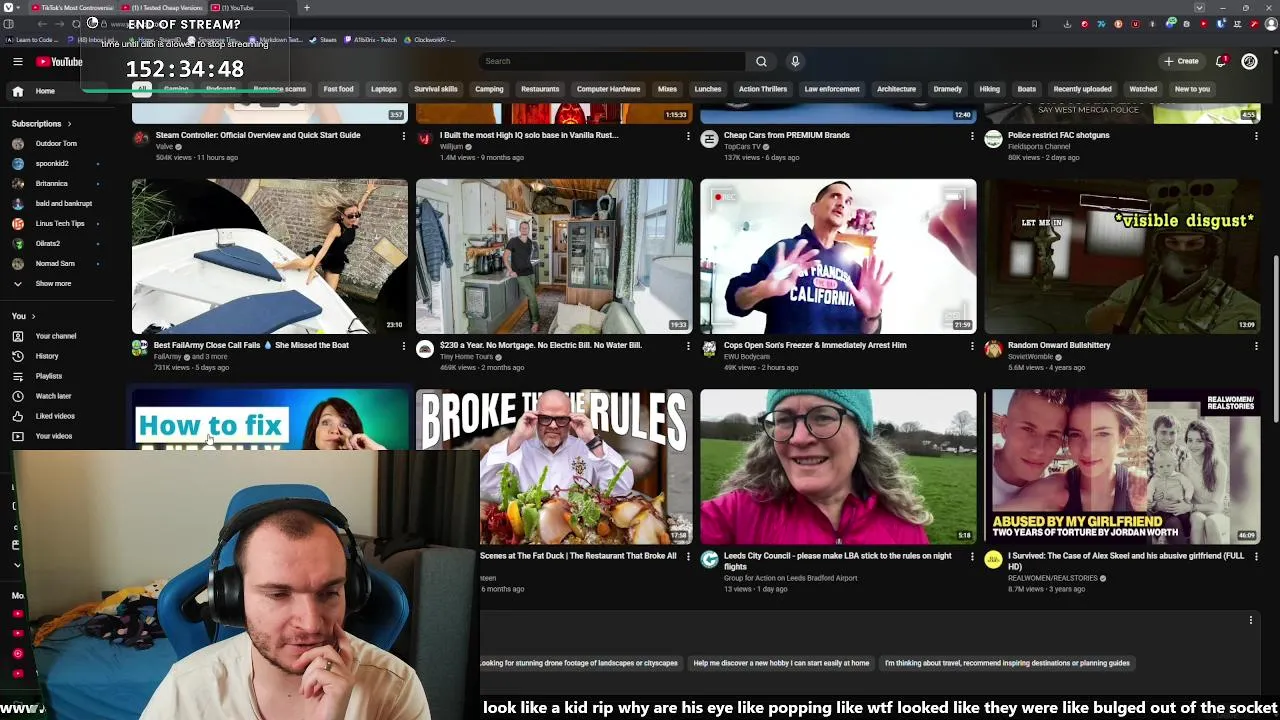Click the YouTube logo
Viewport: 1280px width, 720px height.
click(59, 62)
